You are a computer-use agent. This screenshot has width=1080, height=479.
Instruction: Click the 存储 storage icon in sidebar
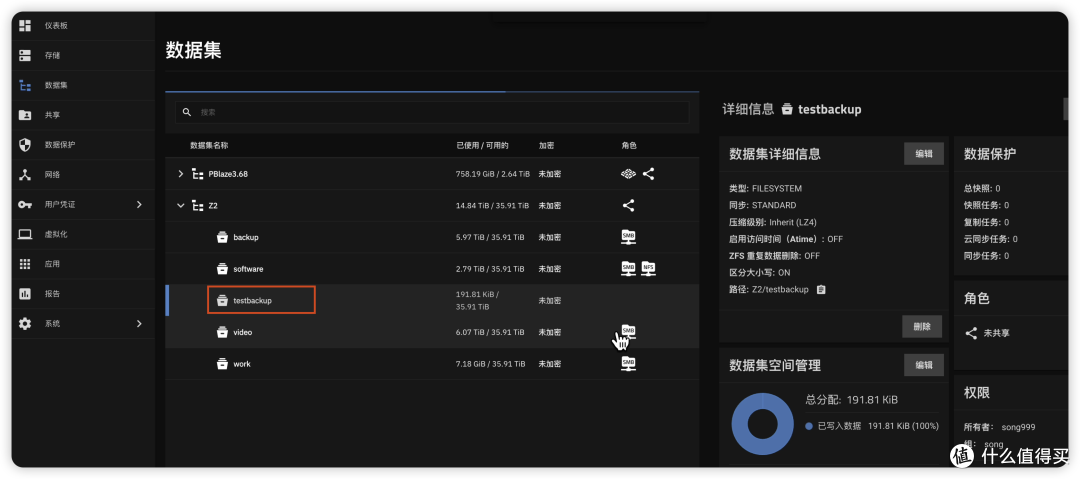[x=25, y=55]
